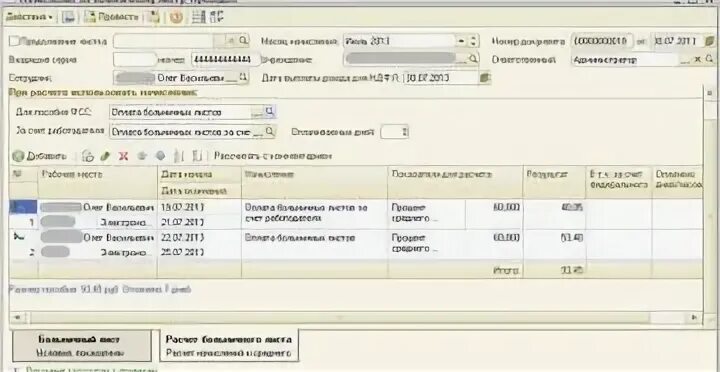Screen dimensions: 720x372
Task: Click the red X delete row icon
Action: click(x=123, y=156)
